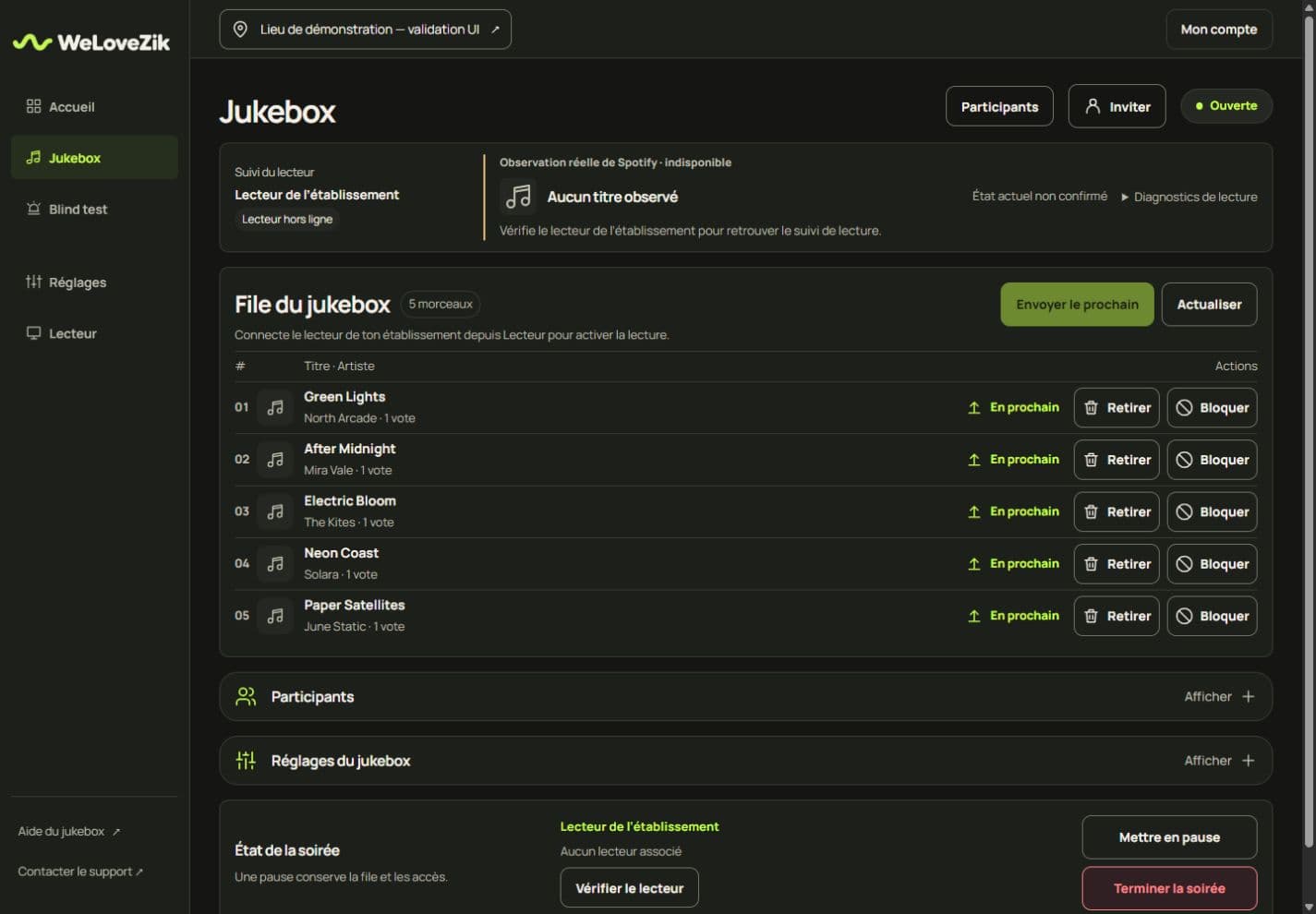This screenshot has width=1316, height=914.
Task: Click Vérifier le lecteur button
Action: point(629,888)
